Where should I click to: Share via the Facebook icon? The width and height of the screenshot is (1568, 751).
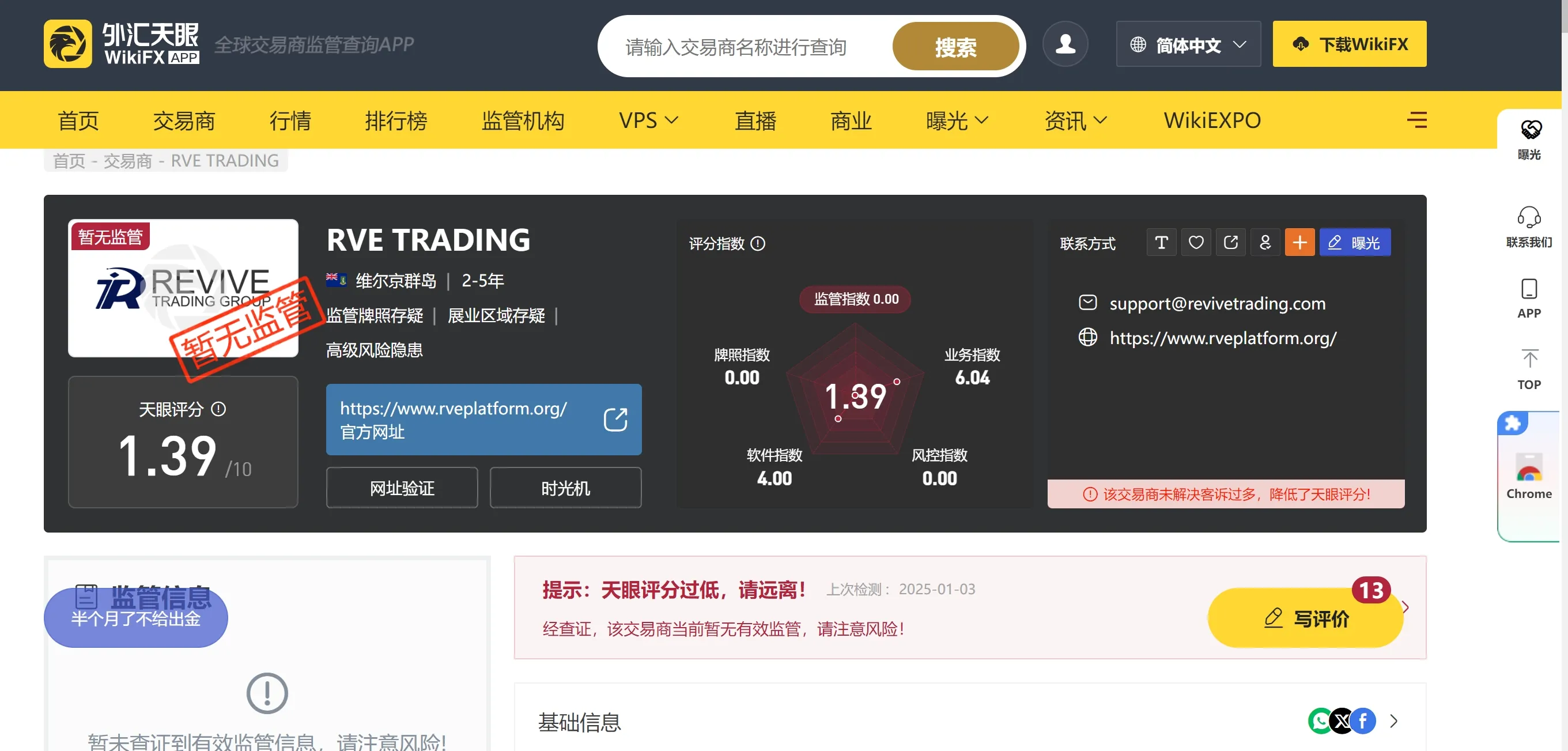click(1363, 721)
